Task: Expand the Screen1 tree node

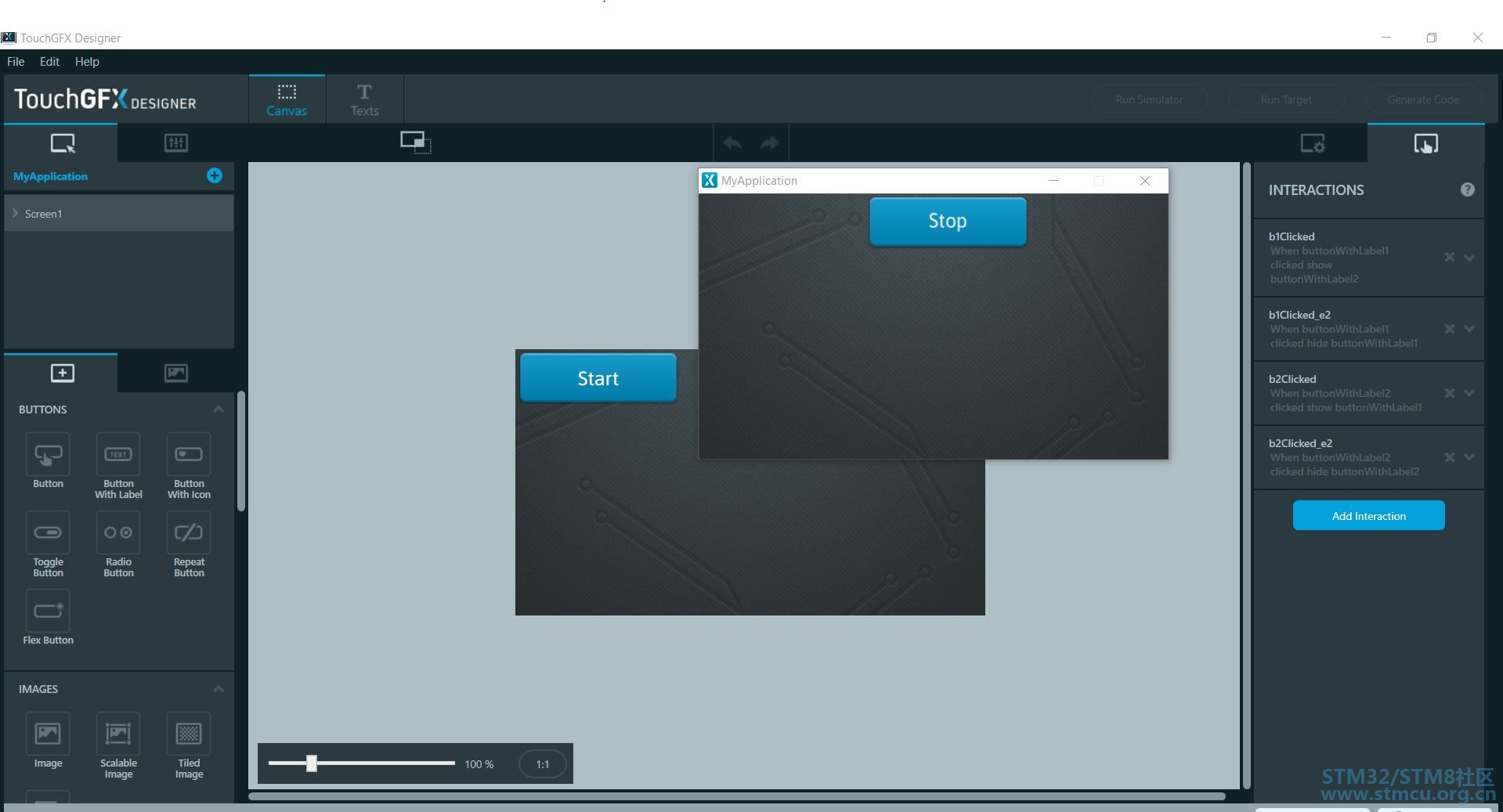Action: (x=15, y=213)
